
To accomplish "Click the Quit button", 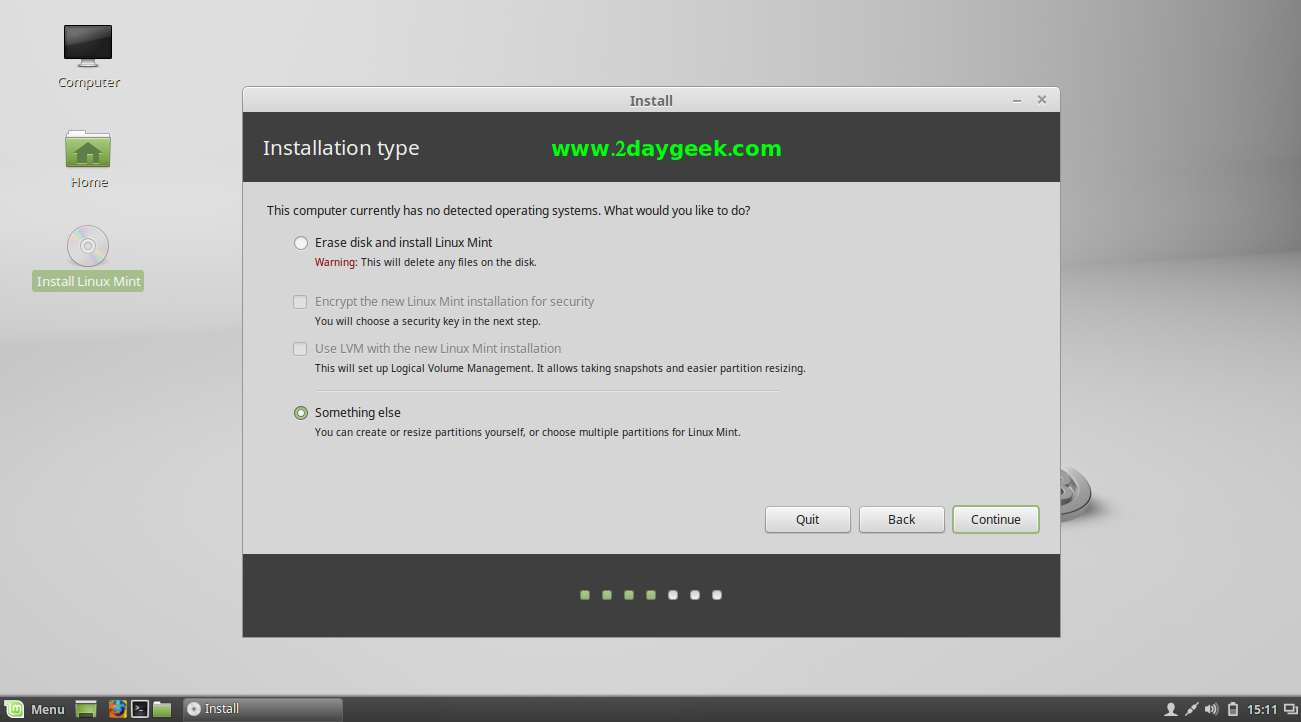I will point(808,520).
